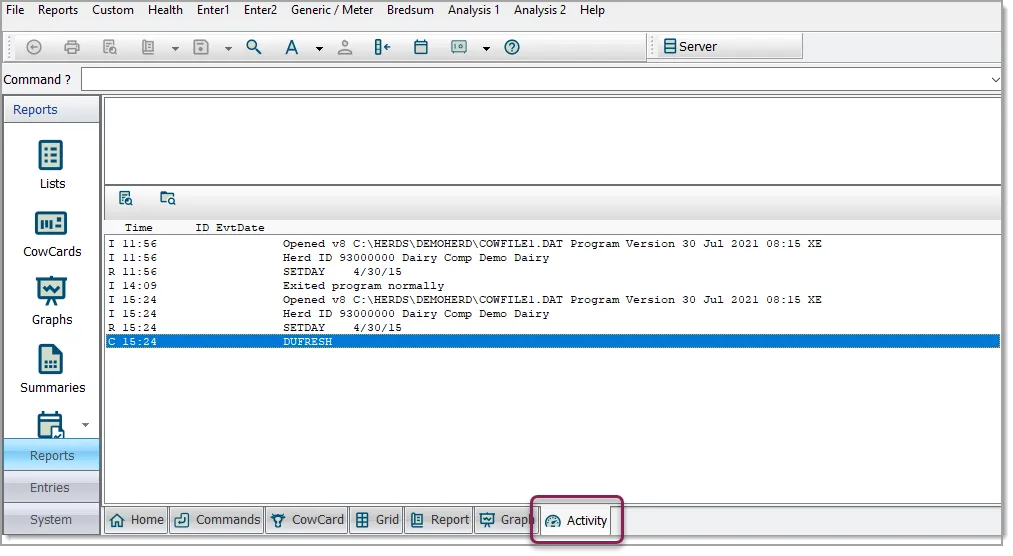Click into the Command input field

(535, 79)
